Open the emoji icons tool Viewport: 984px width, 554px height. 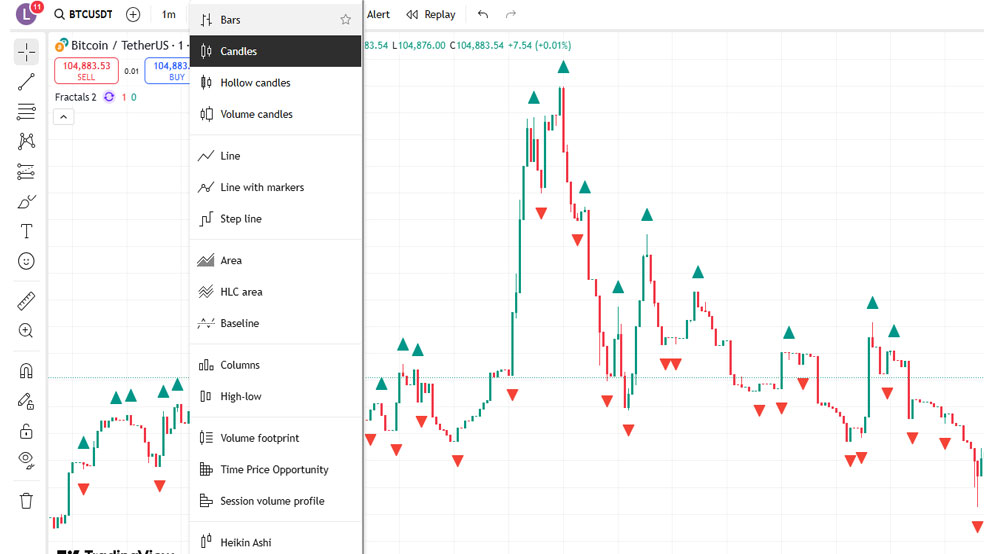click(26, 261)
